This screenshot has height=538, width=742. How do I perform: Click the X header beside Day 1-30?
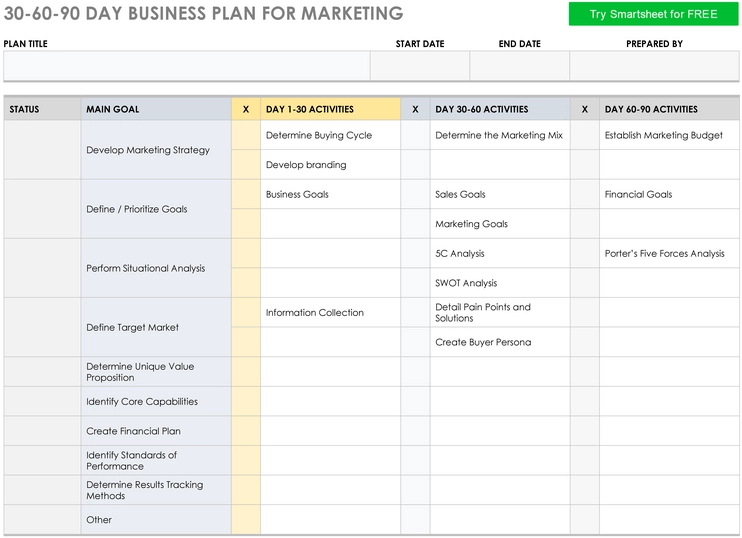(x=246, y=109)
